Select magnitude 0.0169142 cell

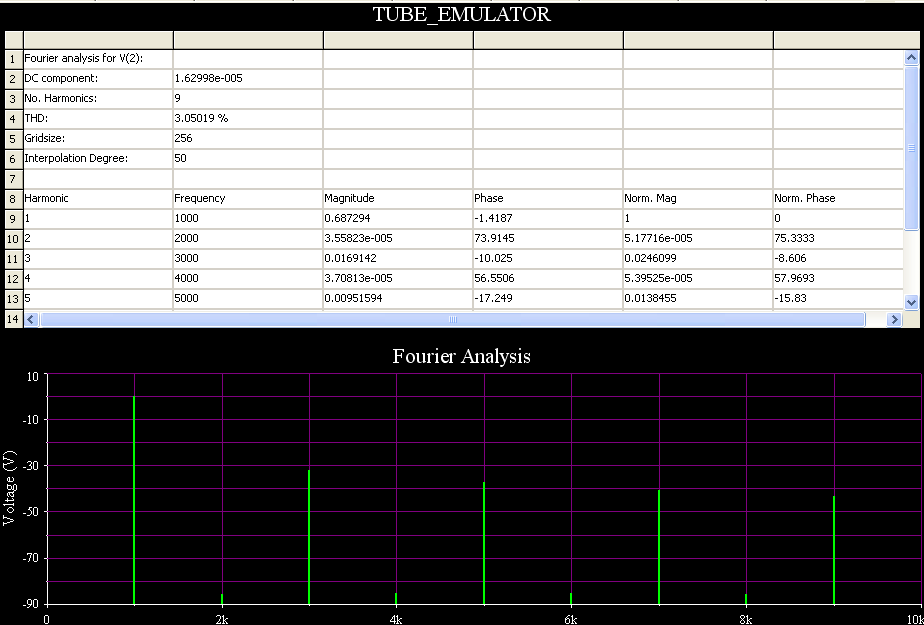click(398, 259)
